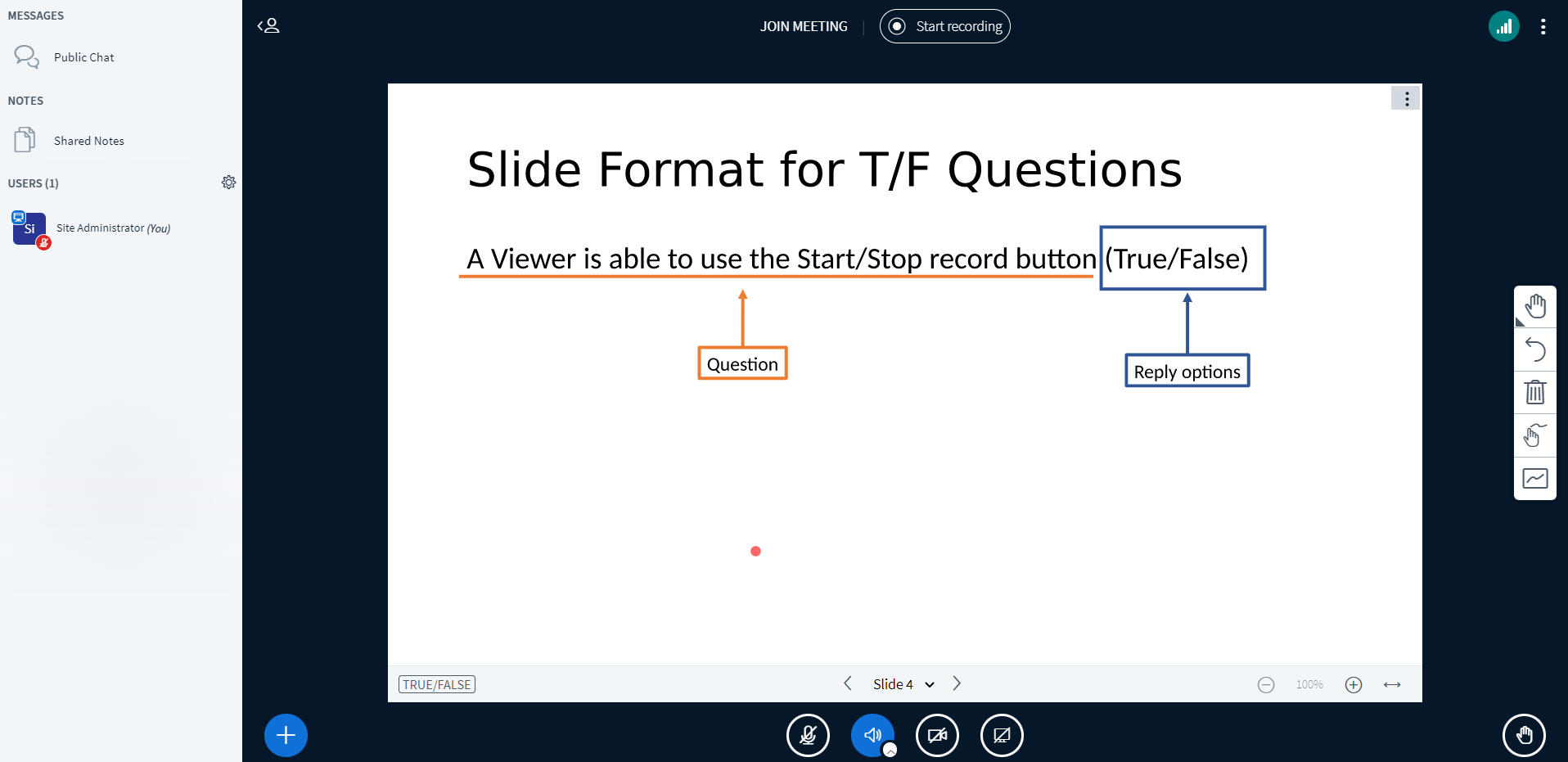Open presentation options three-dot menu
Screen dimensions: 1568x762
pos(1406,99)
